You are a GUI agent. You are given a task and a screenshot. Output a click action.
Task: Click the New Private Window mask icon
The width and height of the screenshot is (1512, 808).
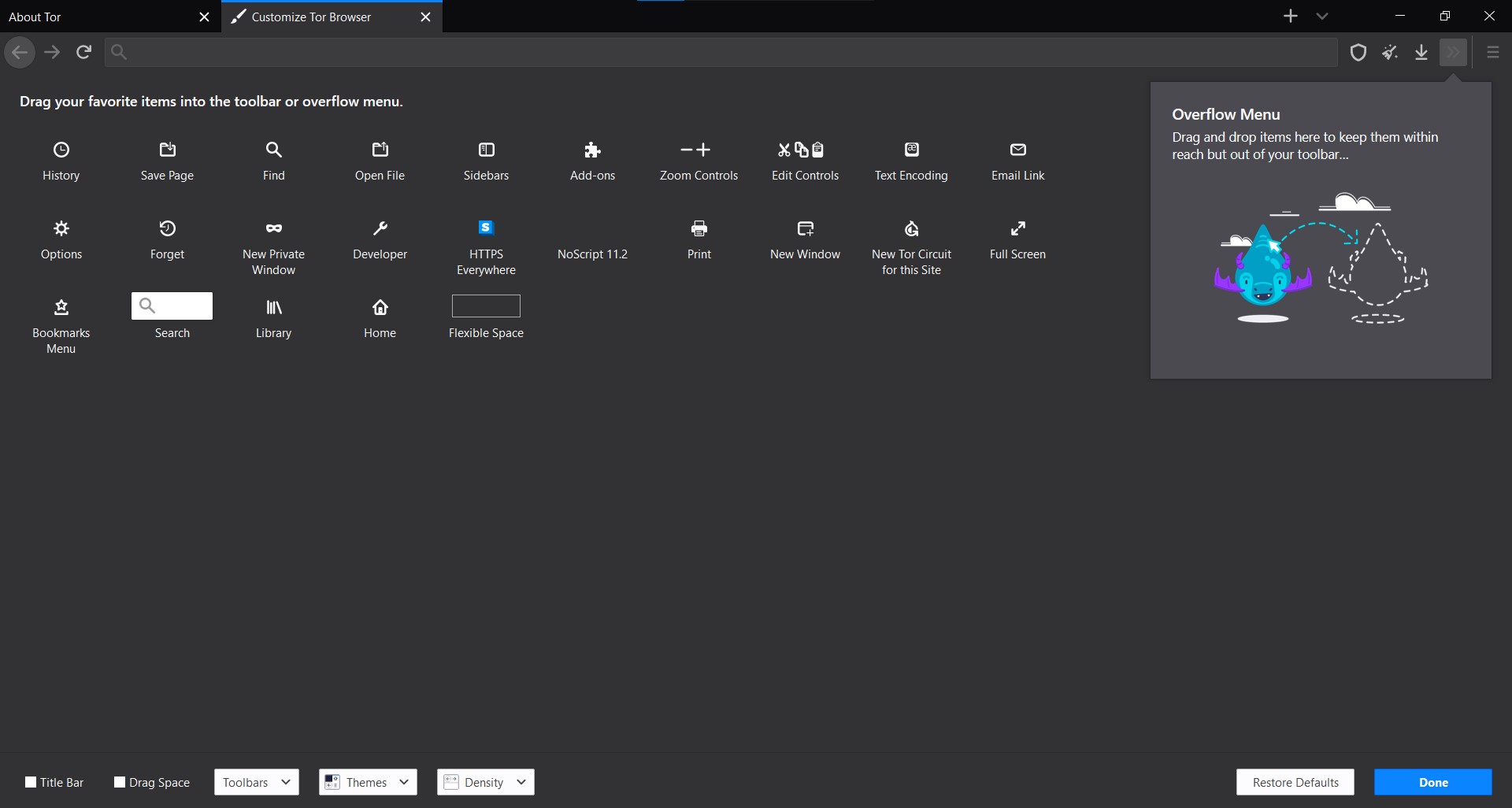[273, 228]
